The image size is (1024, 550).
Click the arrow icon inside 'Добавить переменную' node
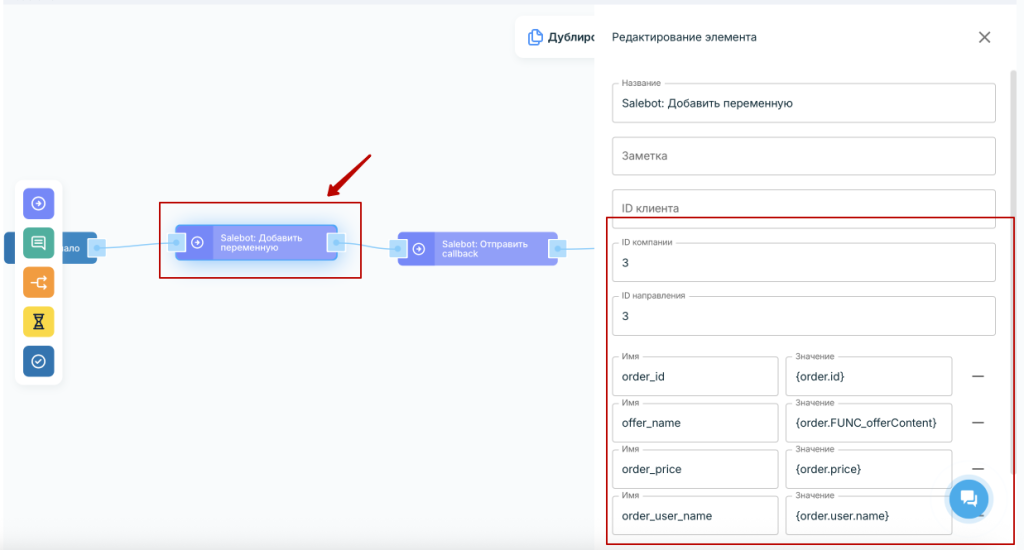[197, 242]
